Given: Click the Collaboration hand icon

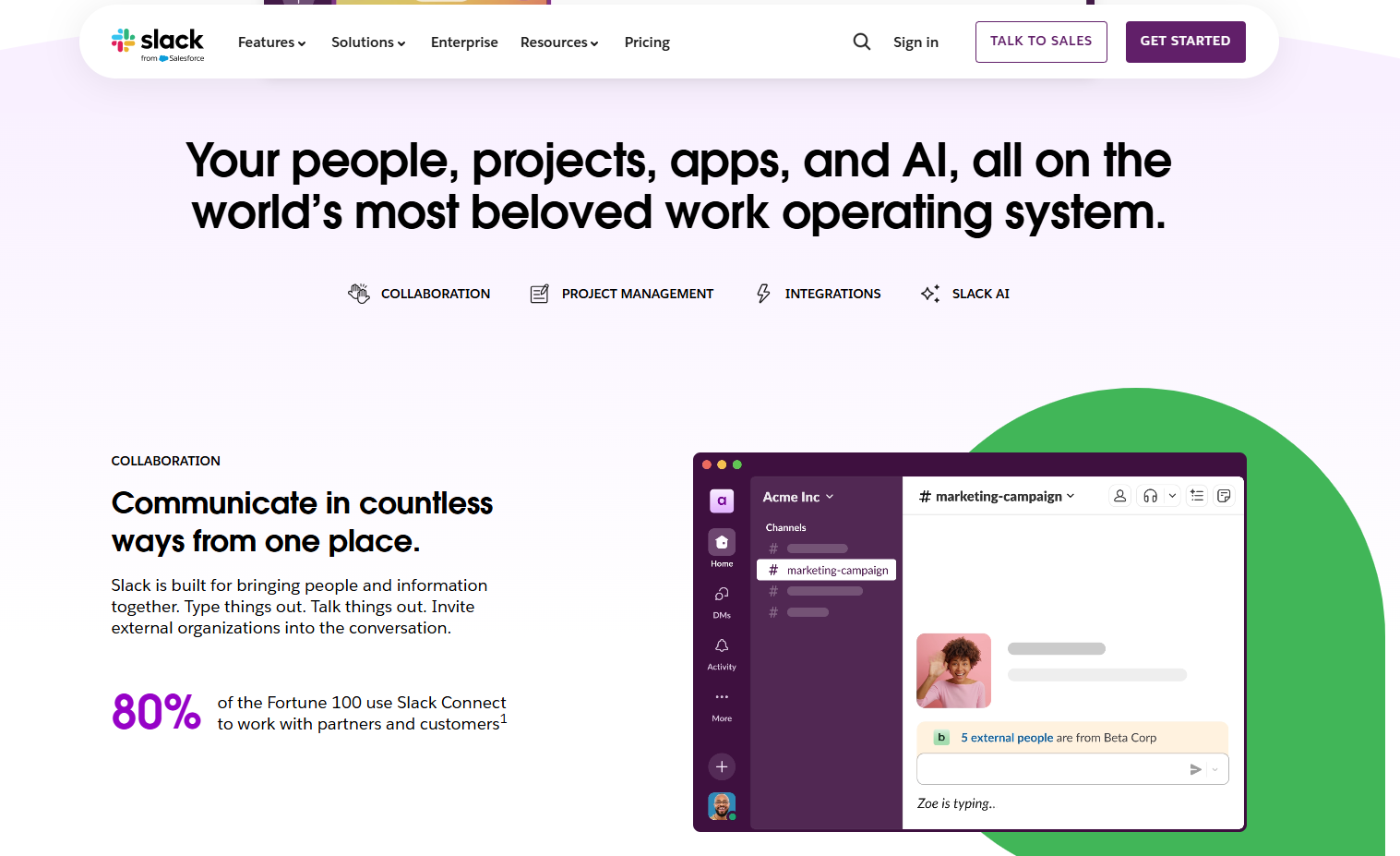Looking at the screenshot, I should pyautogui.click(x=359, y=294).
